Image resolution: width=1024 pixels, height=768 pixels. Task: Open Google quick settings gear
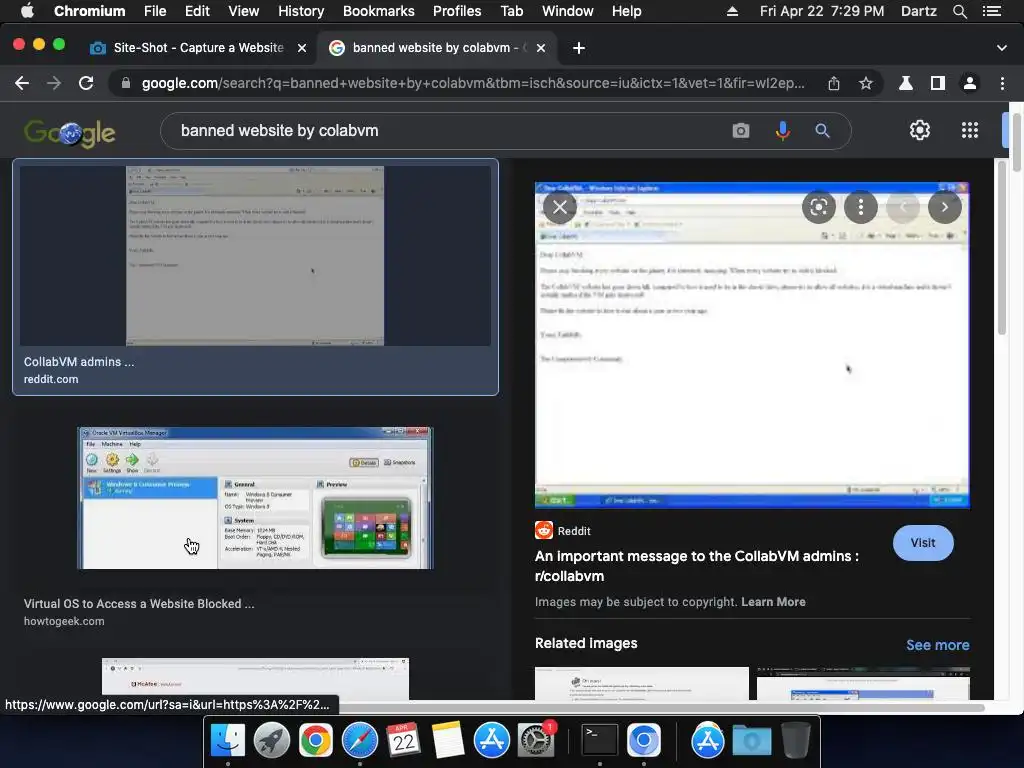point(920,130)
